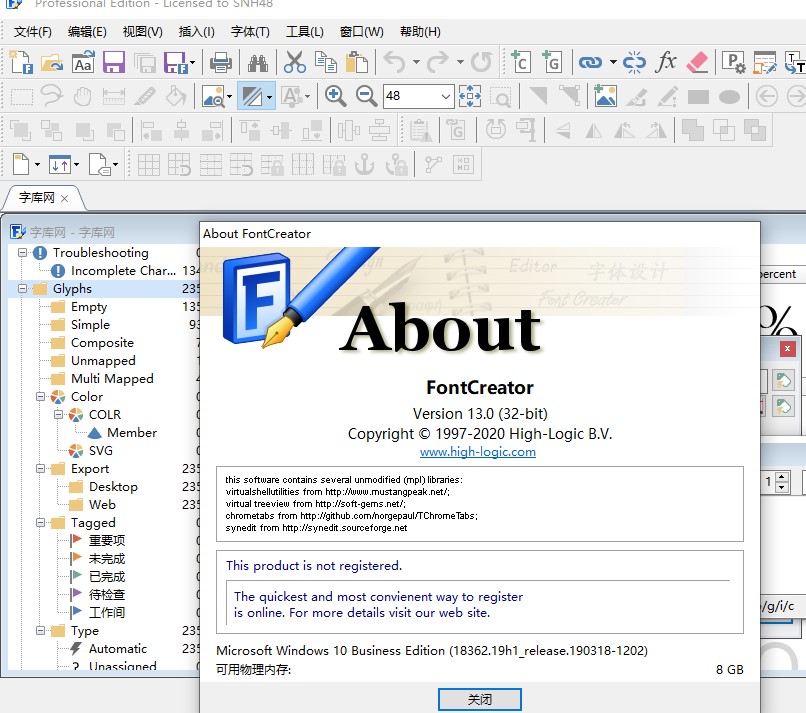The image size is (806, 713).
Task: Collapse the Tagged tree node
Action: 41,522
